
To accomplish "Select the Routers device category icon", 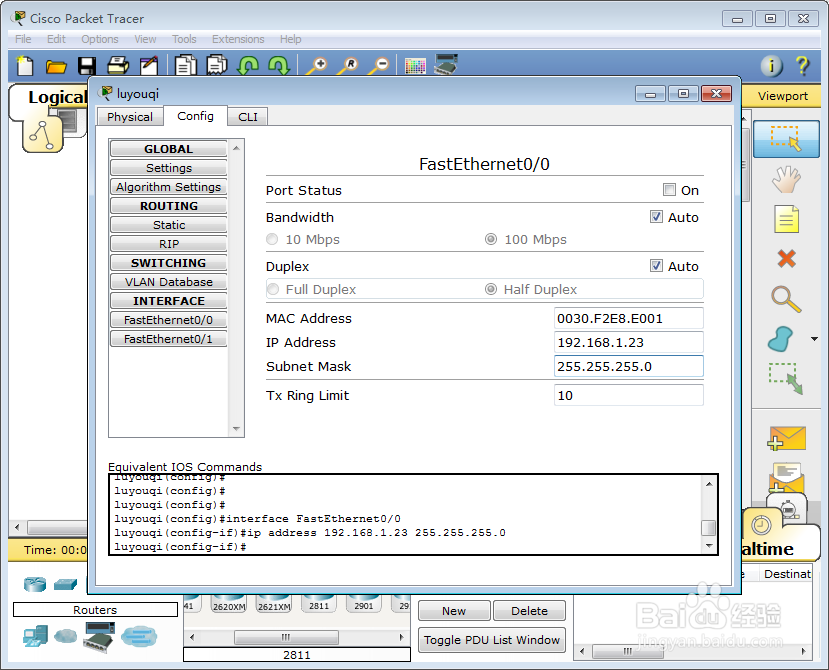I will coord(35,584).
